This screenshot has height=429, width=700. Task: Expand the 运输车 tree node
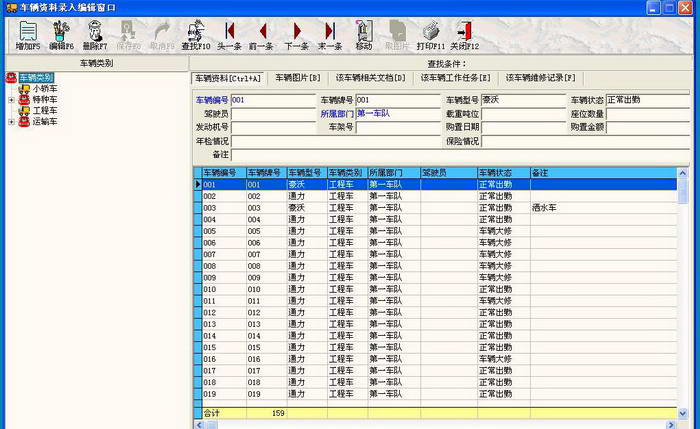(x=12, y=121)
